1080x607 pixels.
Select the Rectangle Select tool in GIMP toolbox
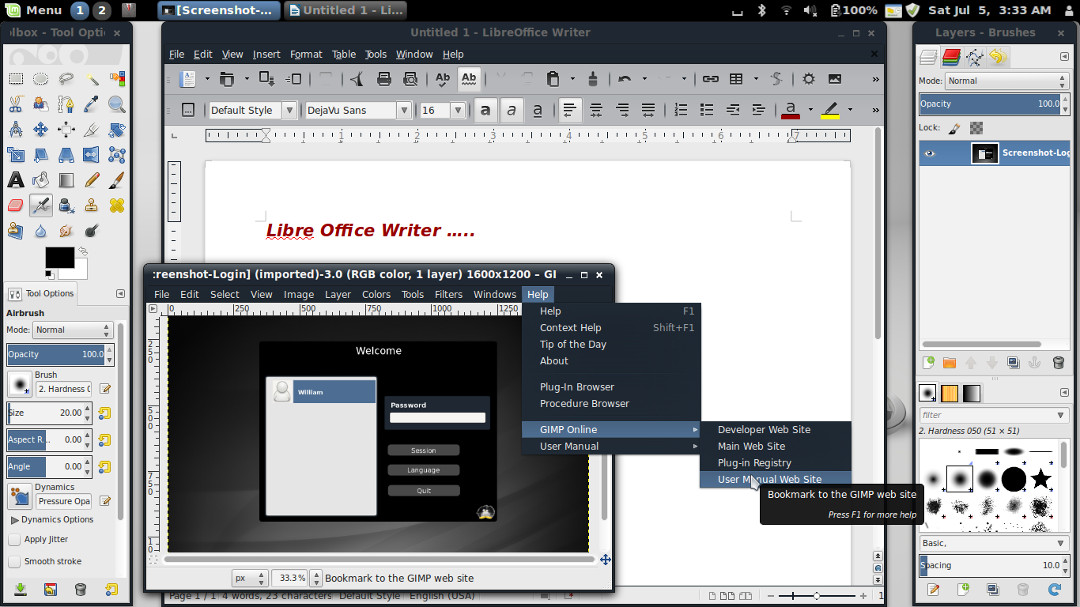tap(16, 79)
